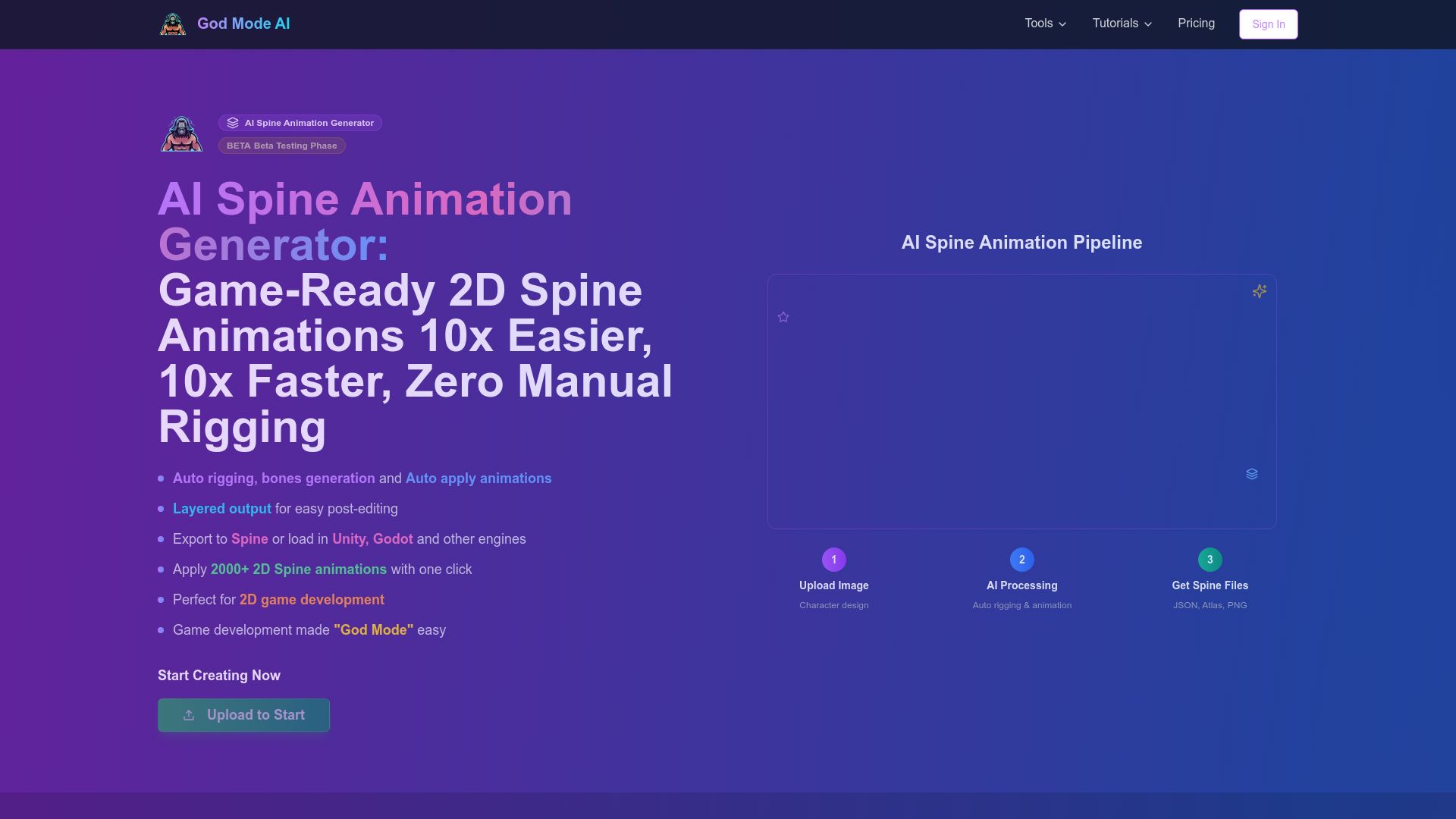1456x819 pixels.
Task: Click the pipeline animation preview panel
Action: [x=1022, y=401]
